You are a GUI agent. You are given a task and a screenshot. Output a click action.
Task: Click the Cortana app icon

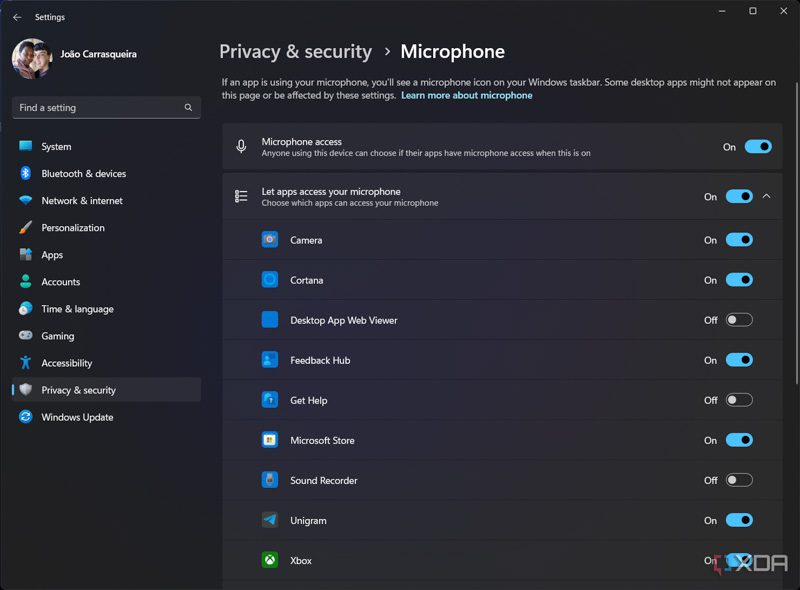[x=270, y=280]
